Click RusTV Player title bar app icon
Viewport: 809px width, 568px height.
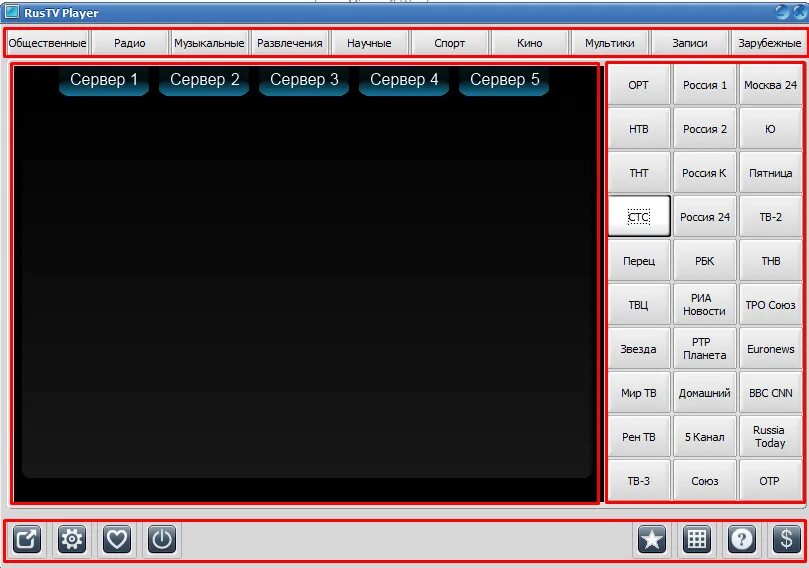pos(11,12)
